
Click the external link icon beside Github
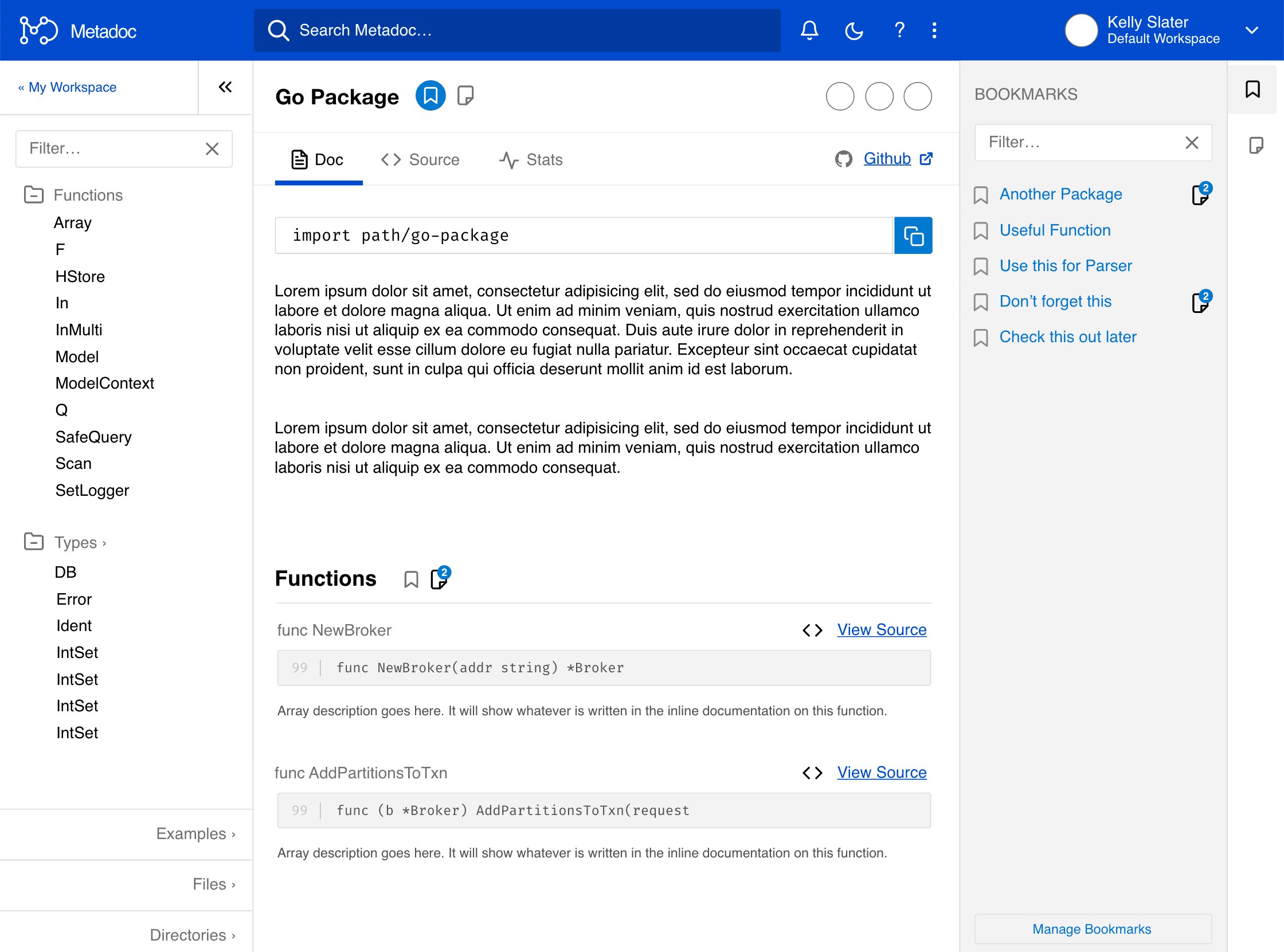click(926, 158)
